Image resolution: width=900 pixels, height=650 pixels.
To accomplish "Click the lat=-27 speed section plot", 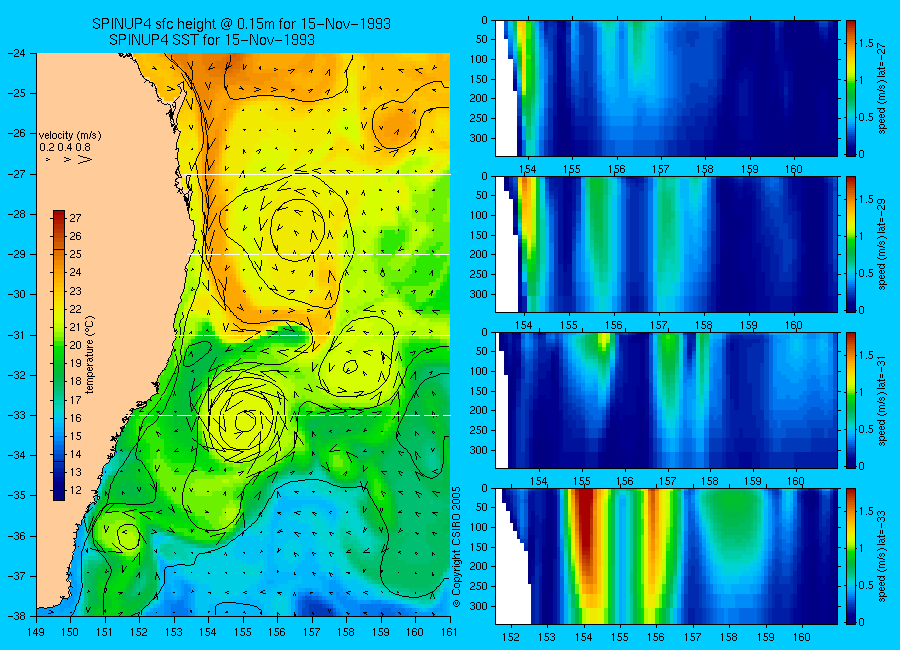I will (666, 88).
